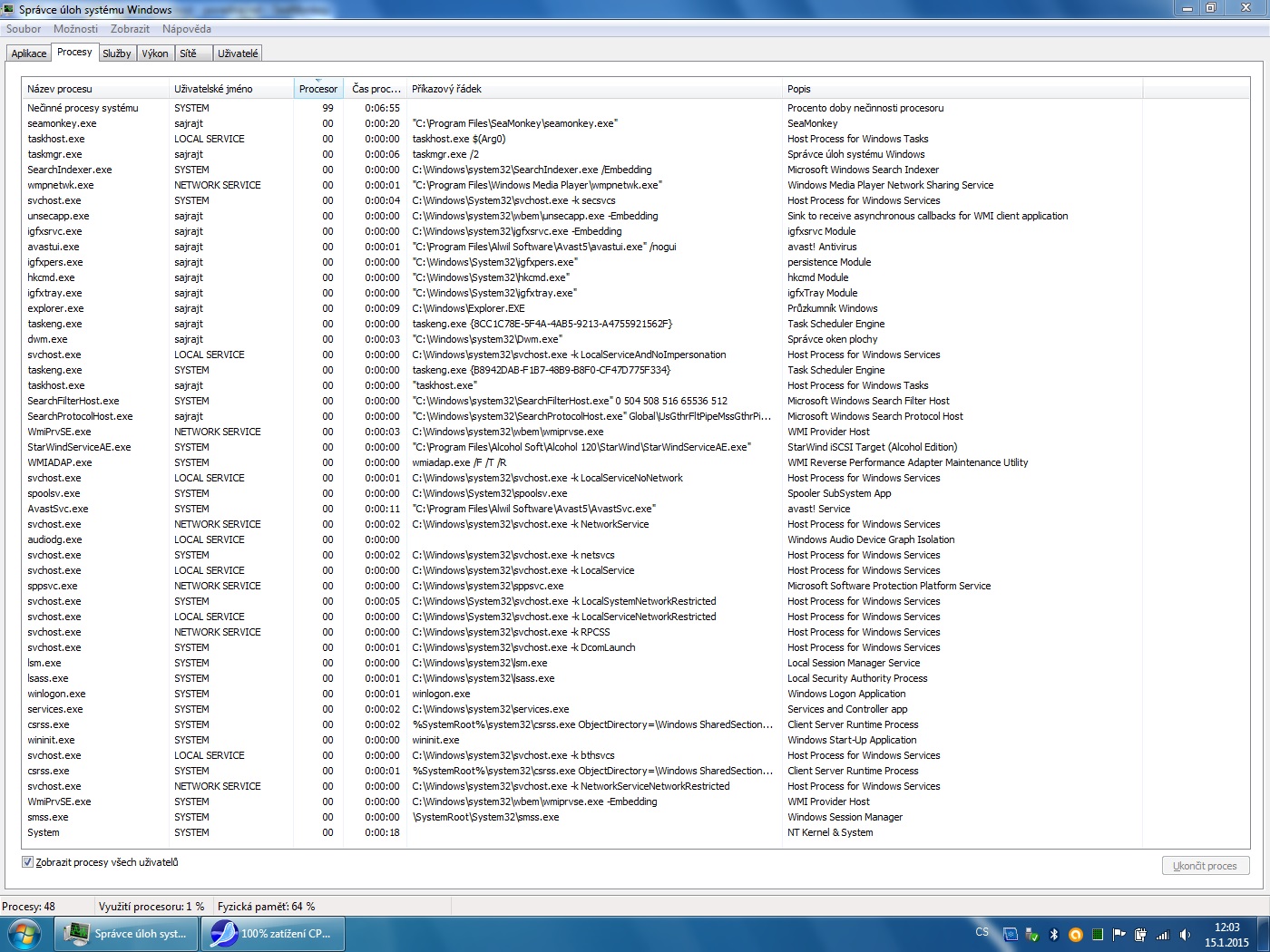This screenshot has width=1270, height=952.
Task: Select the igfxtray.exe process
Action: pos(635,293)
